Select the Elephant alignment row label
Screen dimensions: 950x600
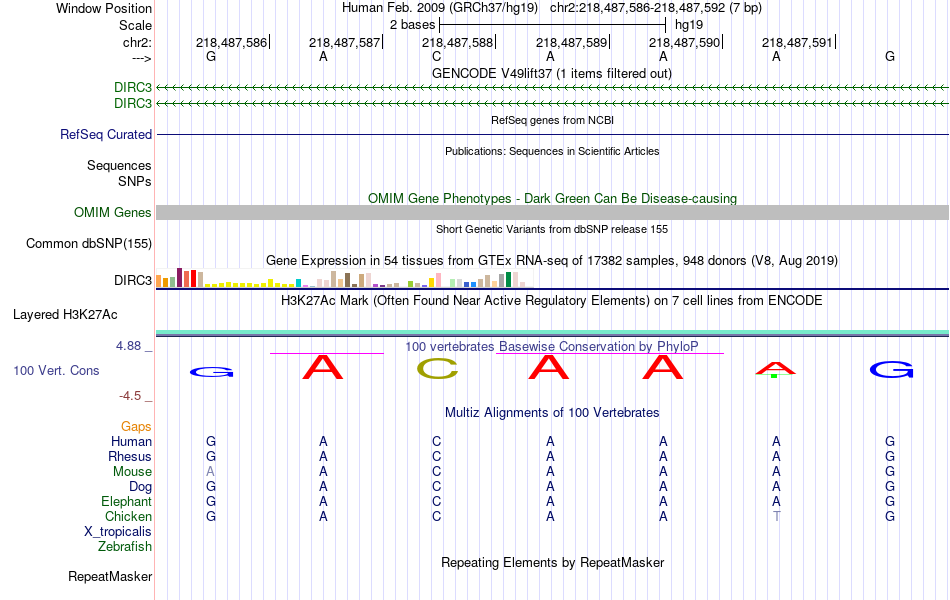(x=127, y=502)
